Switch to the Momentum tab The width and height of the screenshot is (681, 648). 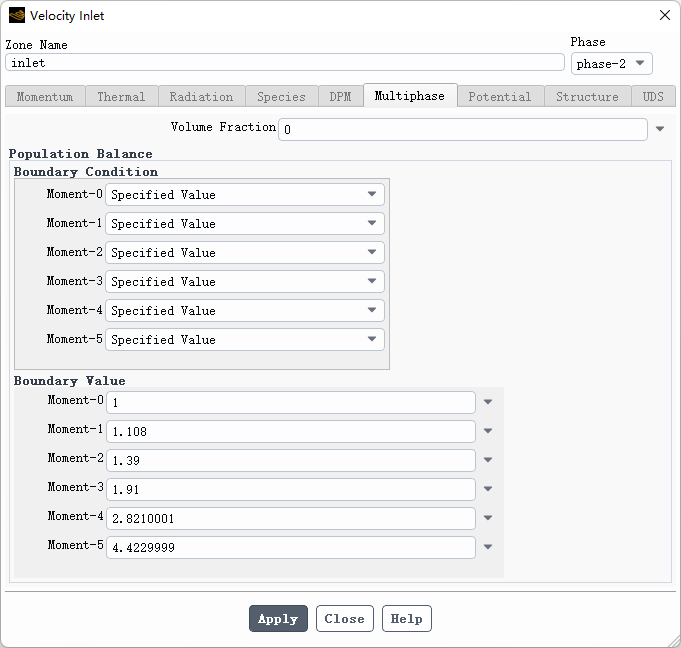click(x=45, y=96)
